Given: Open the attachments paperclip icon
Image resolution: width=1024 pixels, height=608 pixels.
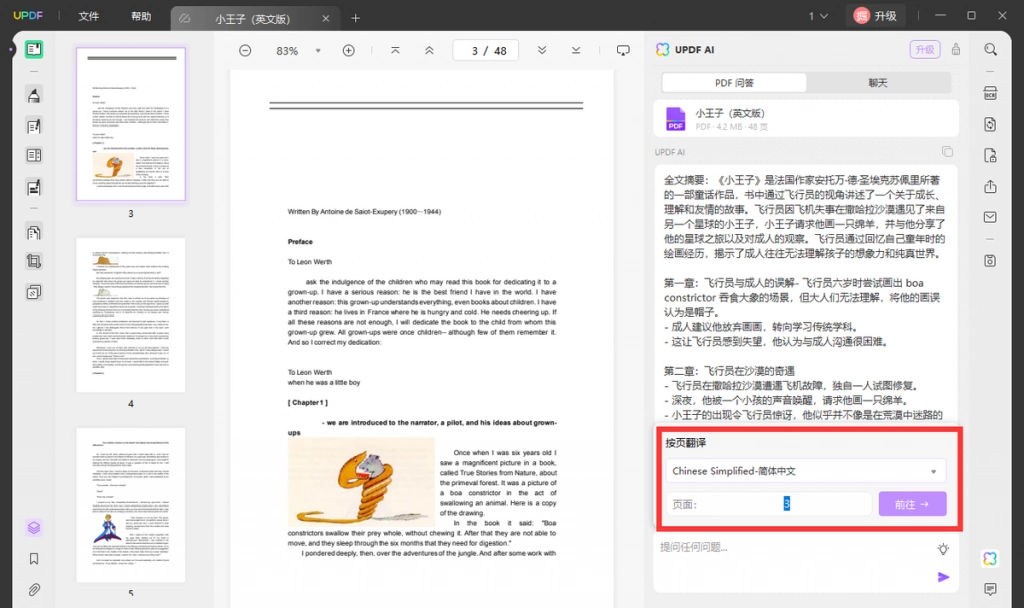Looking at the screenshot, I should tap(34, 590).
